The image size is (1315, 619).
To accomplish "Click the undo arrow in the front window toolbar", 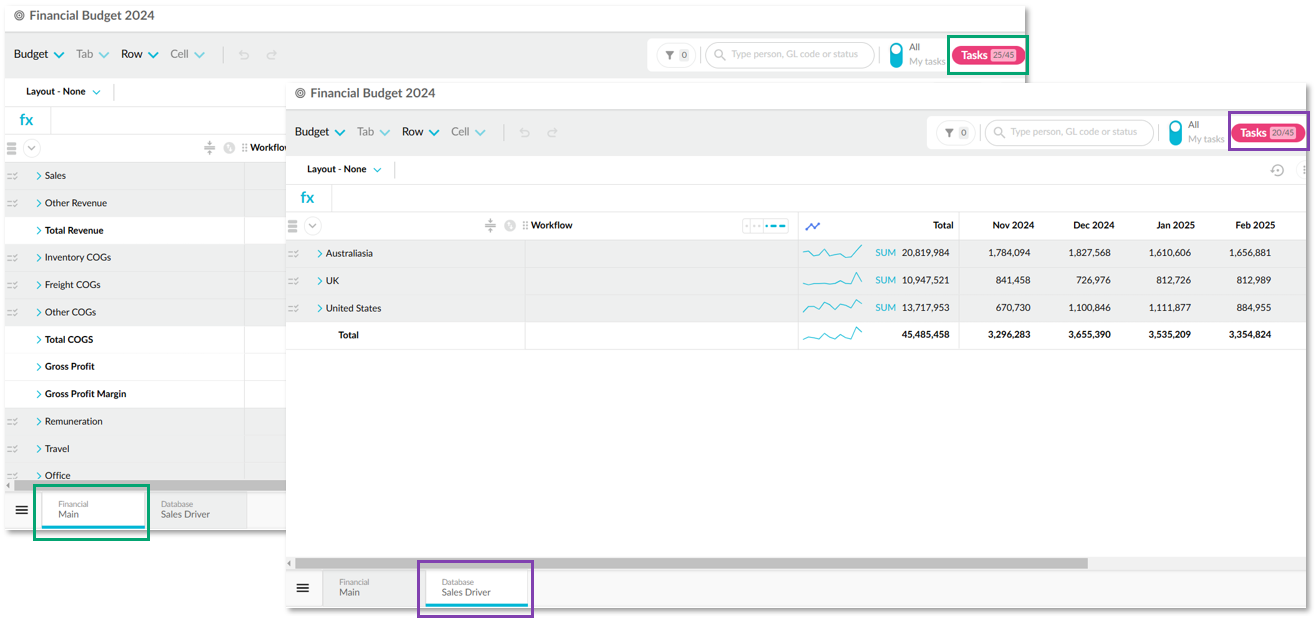I will coord(525,132).
